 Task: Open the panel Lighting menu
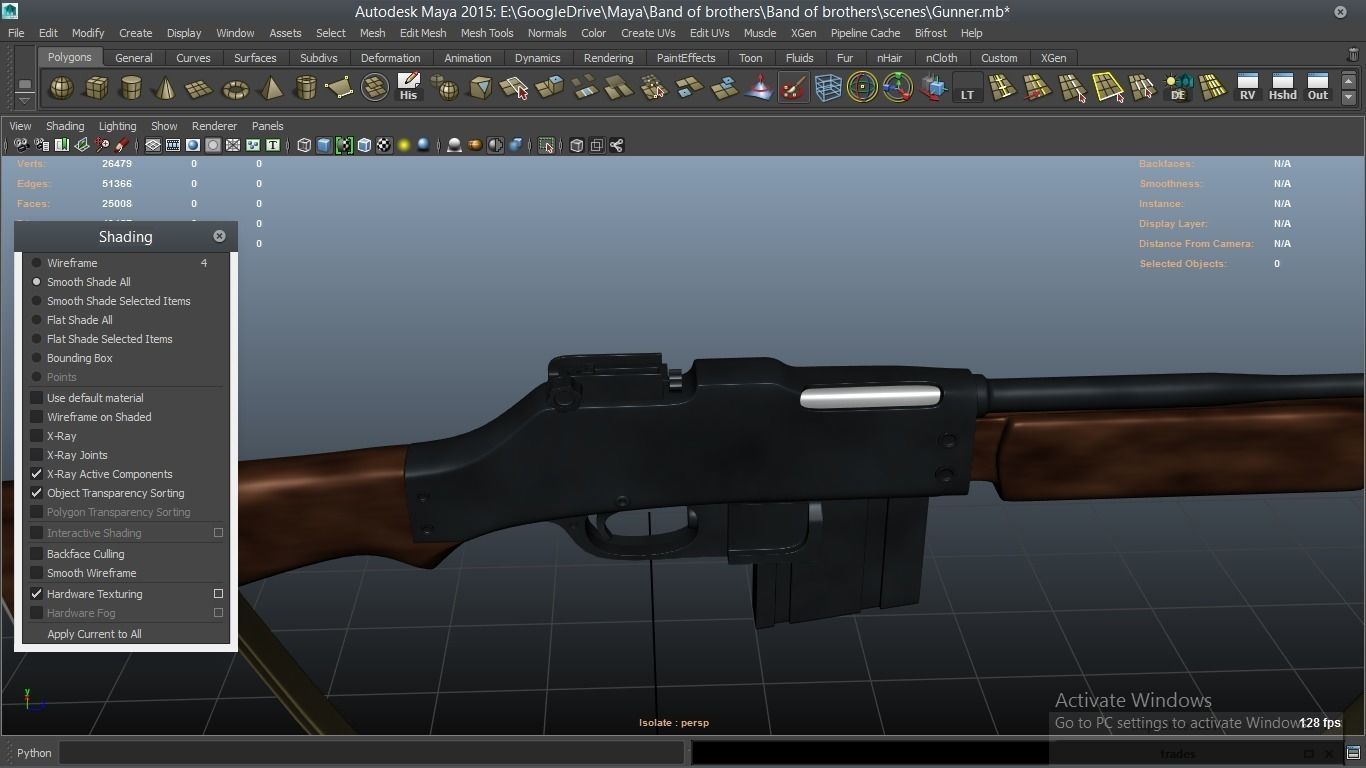pos(117,126)
